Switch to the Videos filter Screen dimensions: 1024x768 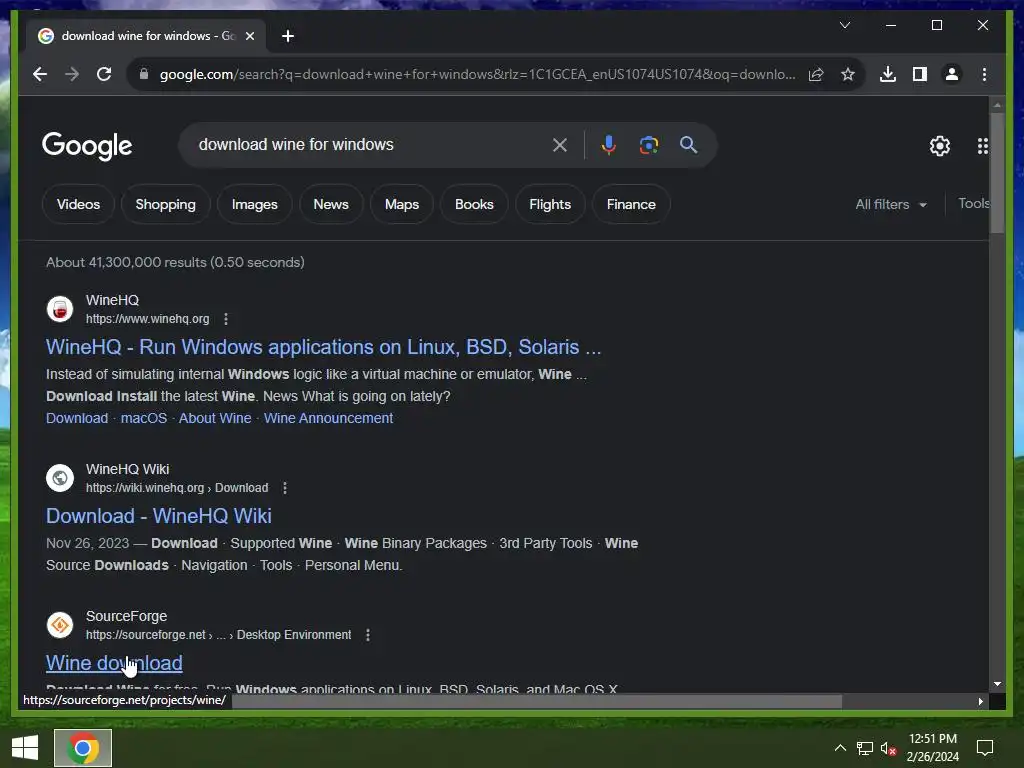[x=78, y=204]
